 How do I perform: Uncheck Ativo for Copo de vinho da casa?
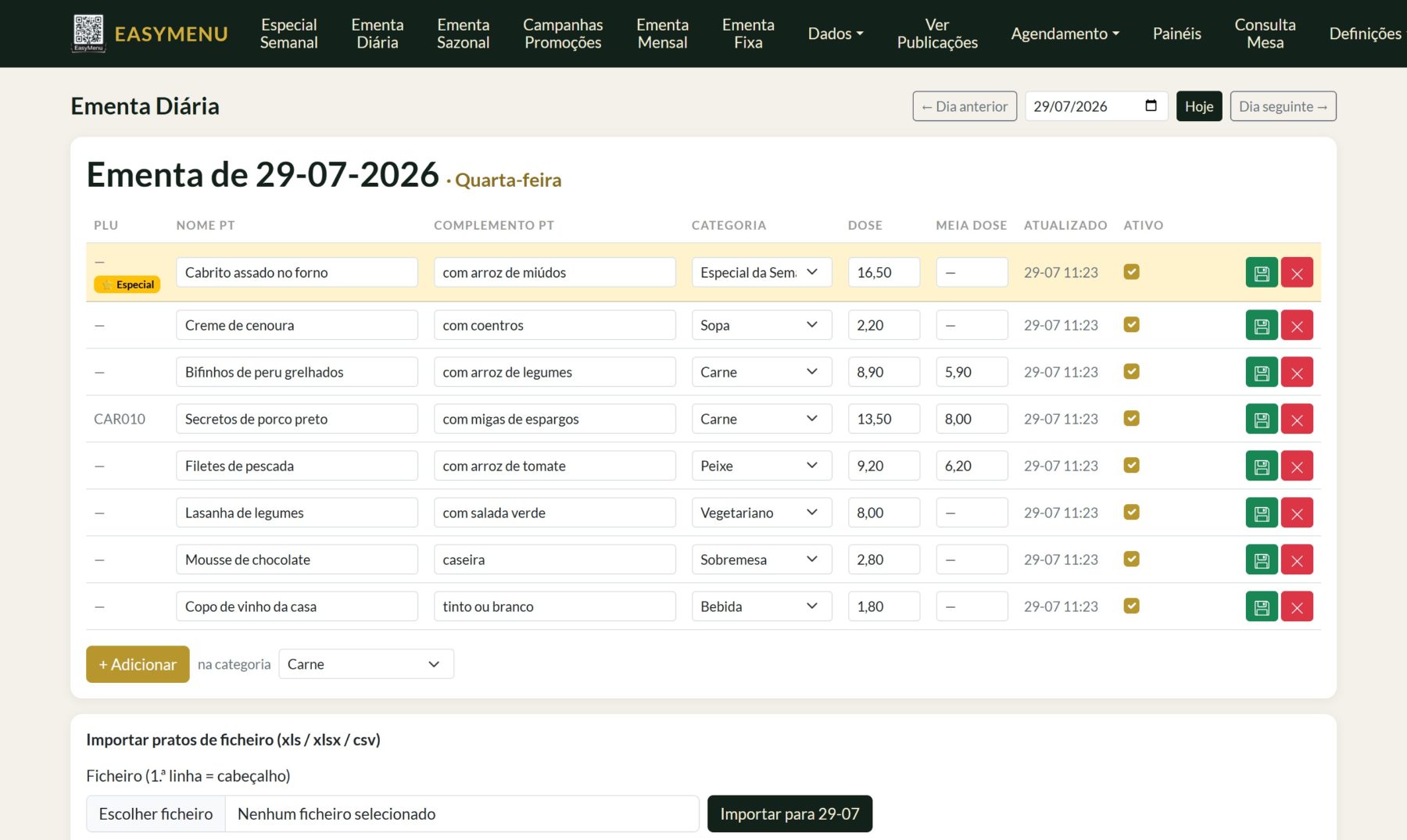(x=1131, y=606)
